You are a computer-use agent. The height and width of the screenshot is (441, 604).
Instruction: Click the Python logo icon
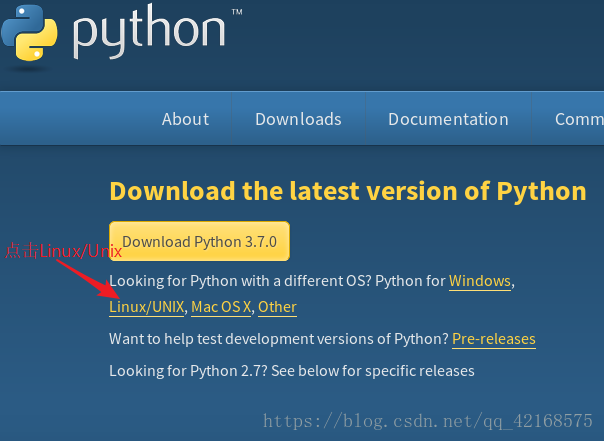pos(29,33)
